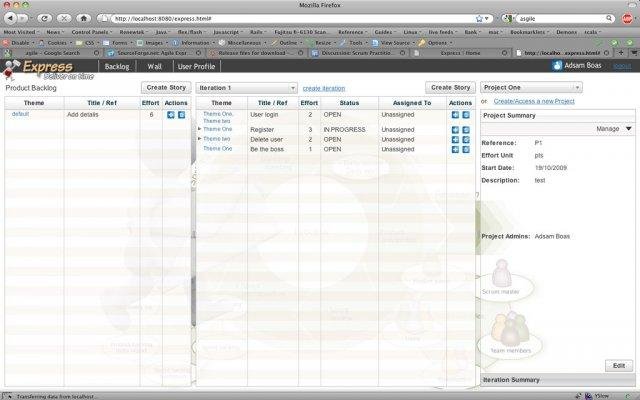
Task: Click the arrow action icon for Add details
Action: click(171, 115)
